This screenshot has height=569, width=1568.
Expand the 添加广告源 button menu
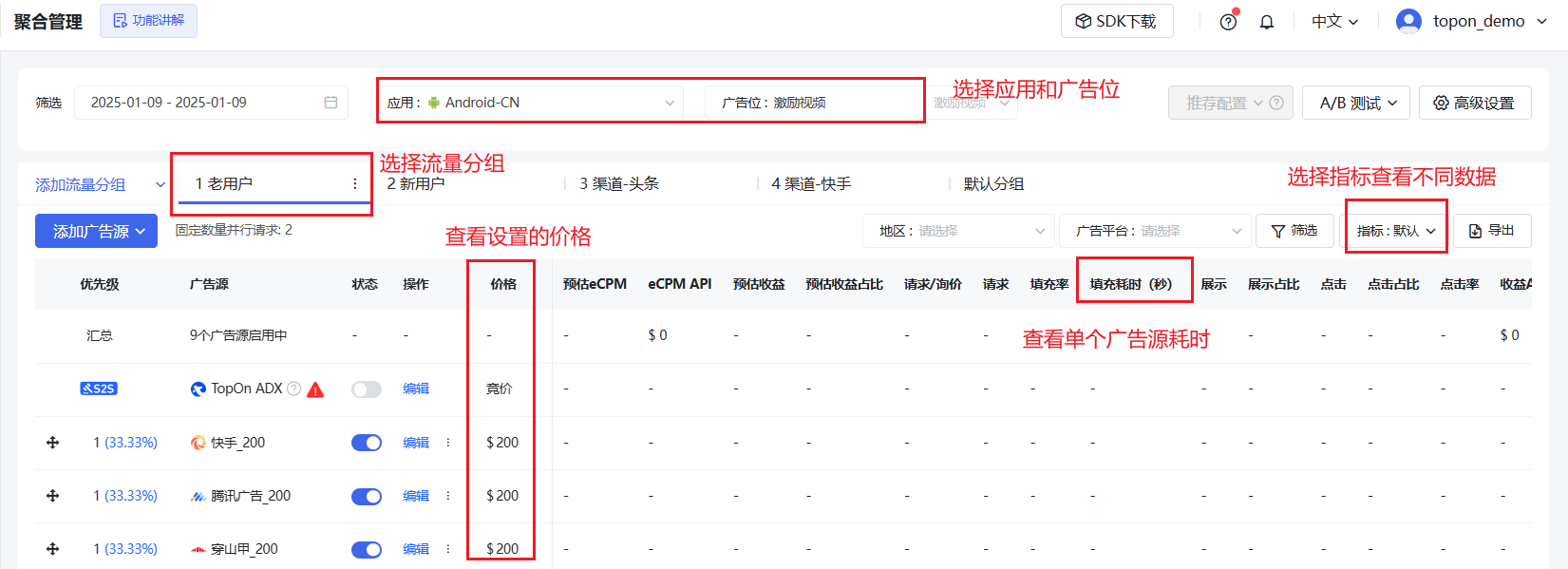point(96,231)
